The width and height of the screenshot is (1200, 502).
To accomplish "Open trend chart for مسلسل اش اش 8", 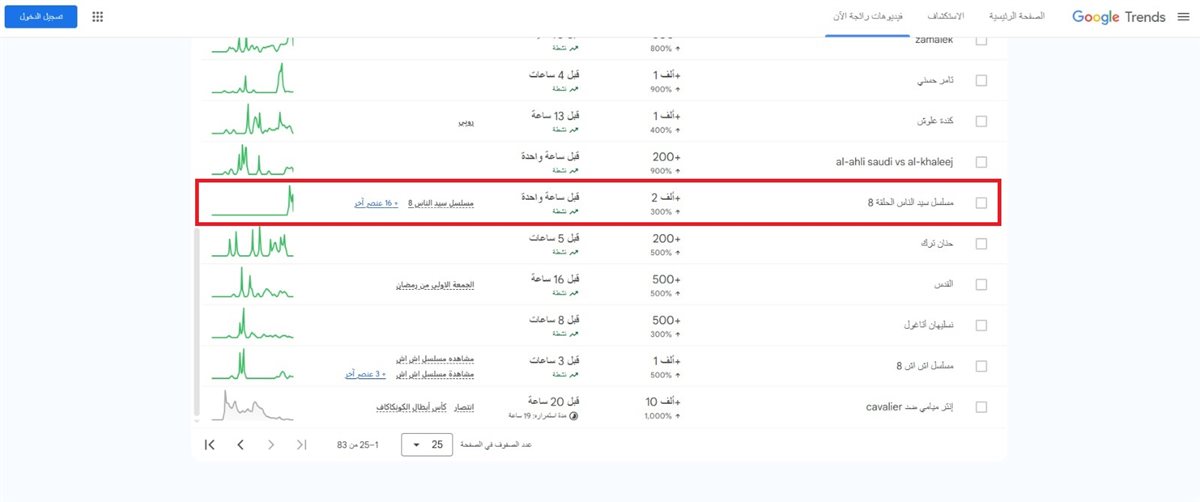I will [x=255, y=366].
